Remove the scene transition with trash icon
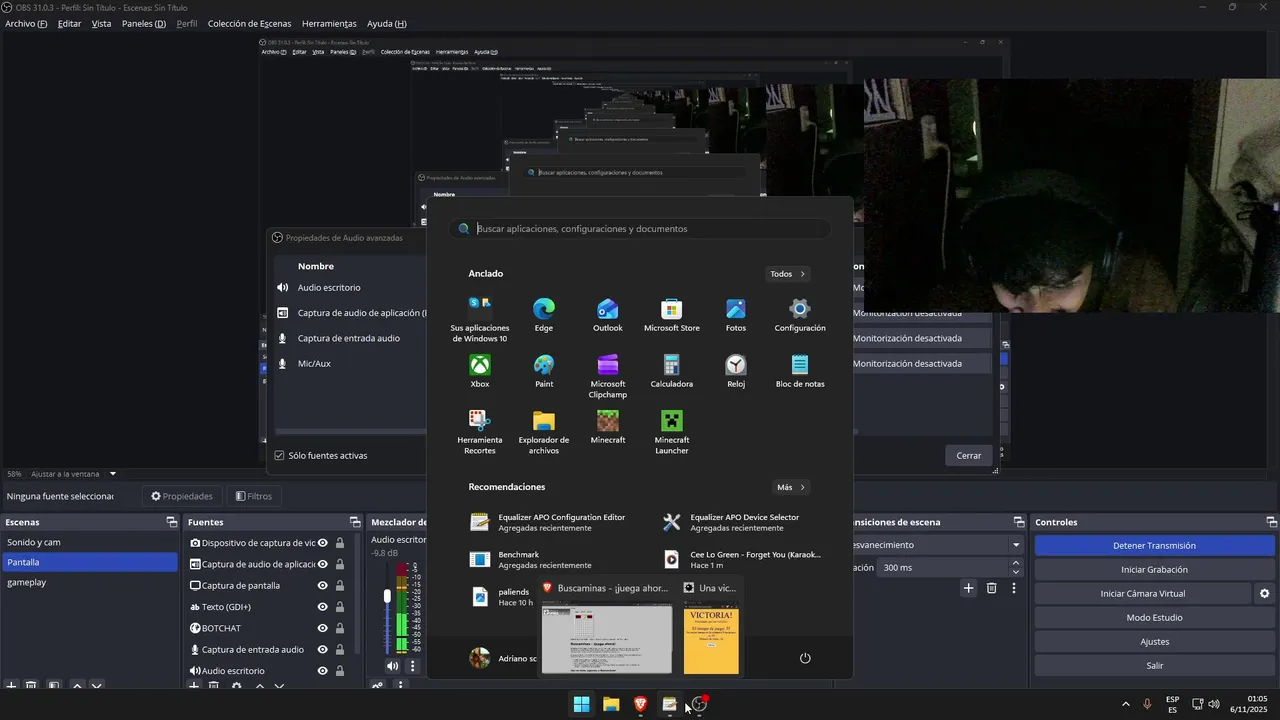 point(991,588)
